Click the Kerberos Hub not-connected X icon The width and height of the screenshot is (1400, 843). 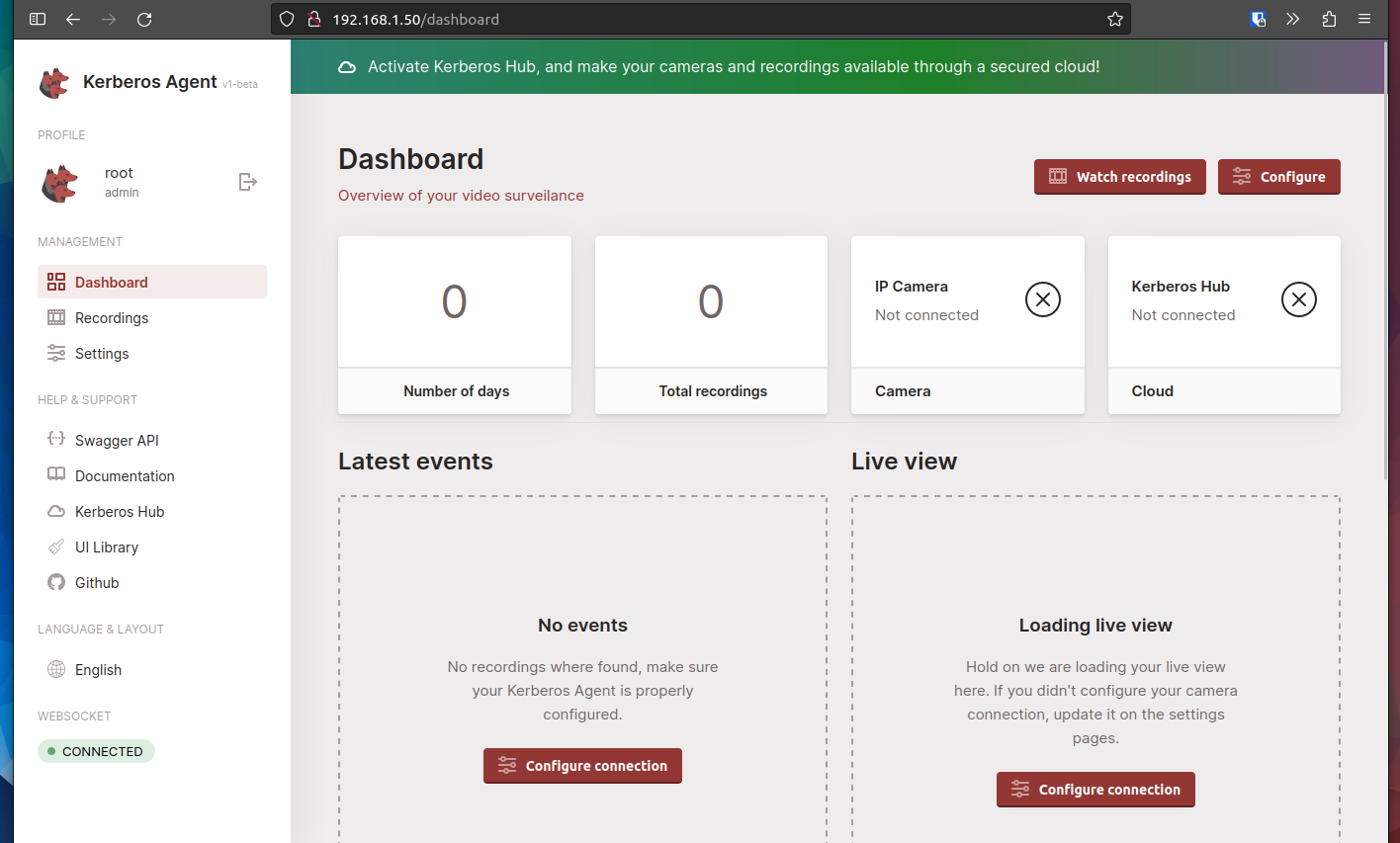click(x=1299, y=299)
